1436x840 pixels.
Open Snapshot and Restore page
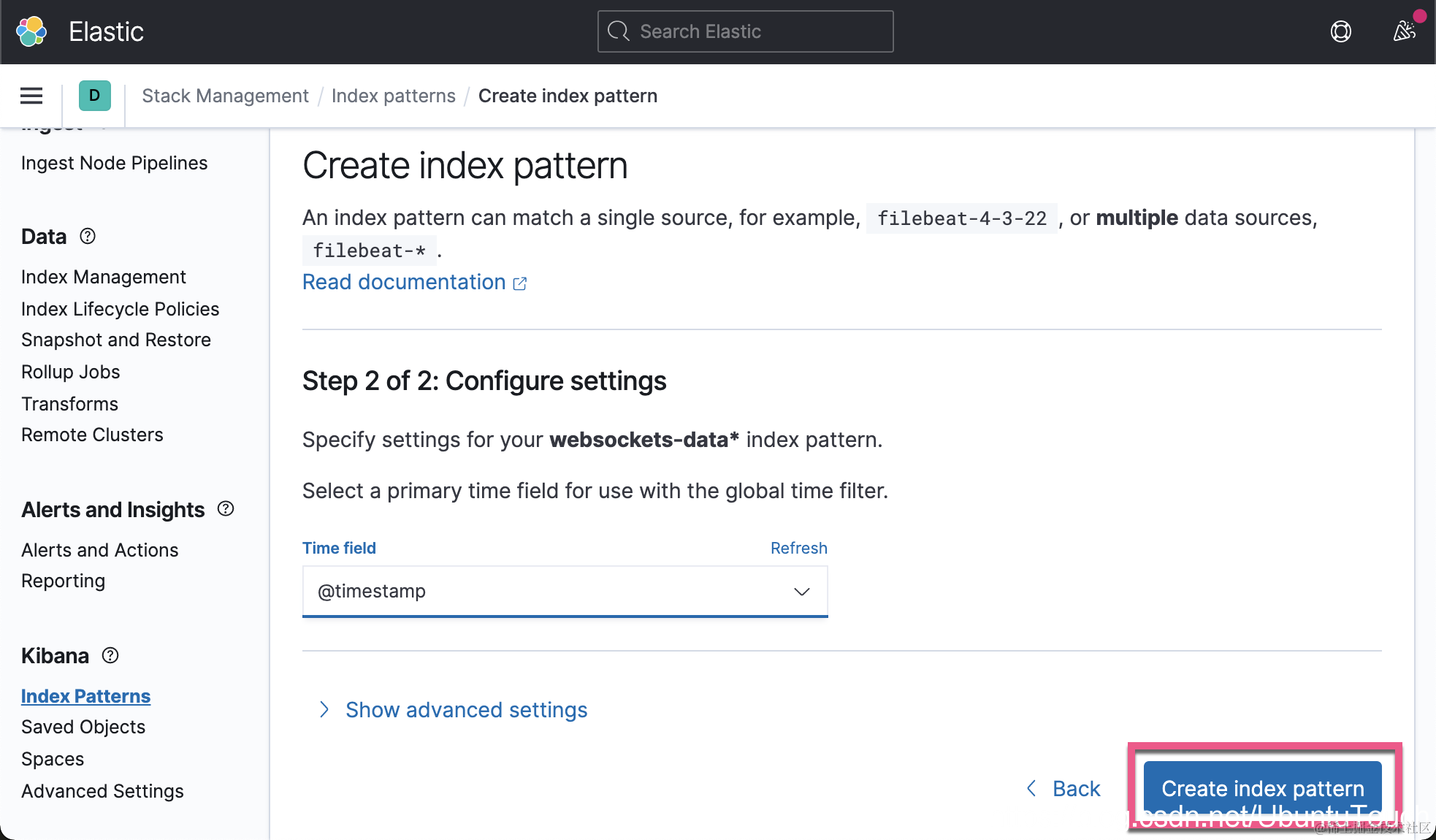[115, 340]
